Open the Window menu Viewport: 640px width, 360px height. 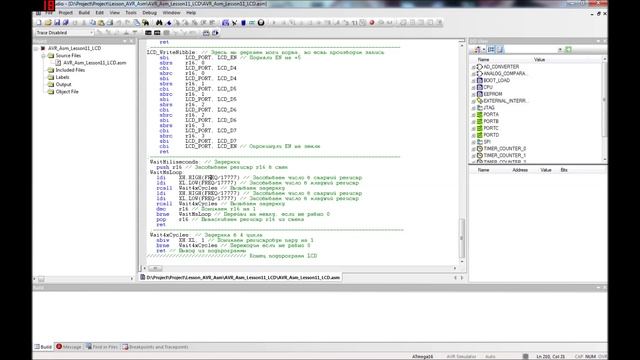pos(171,13)
